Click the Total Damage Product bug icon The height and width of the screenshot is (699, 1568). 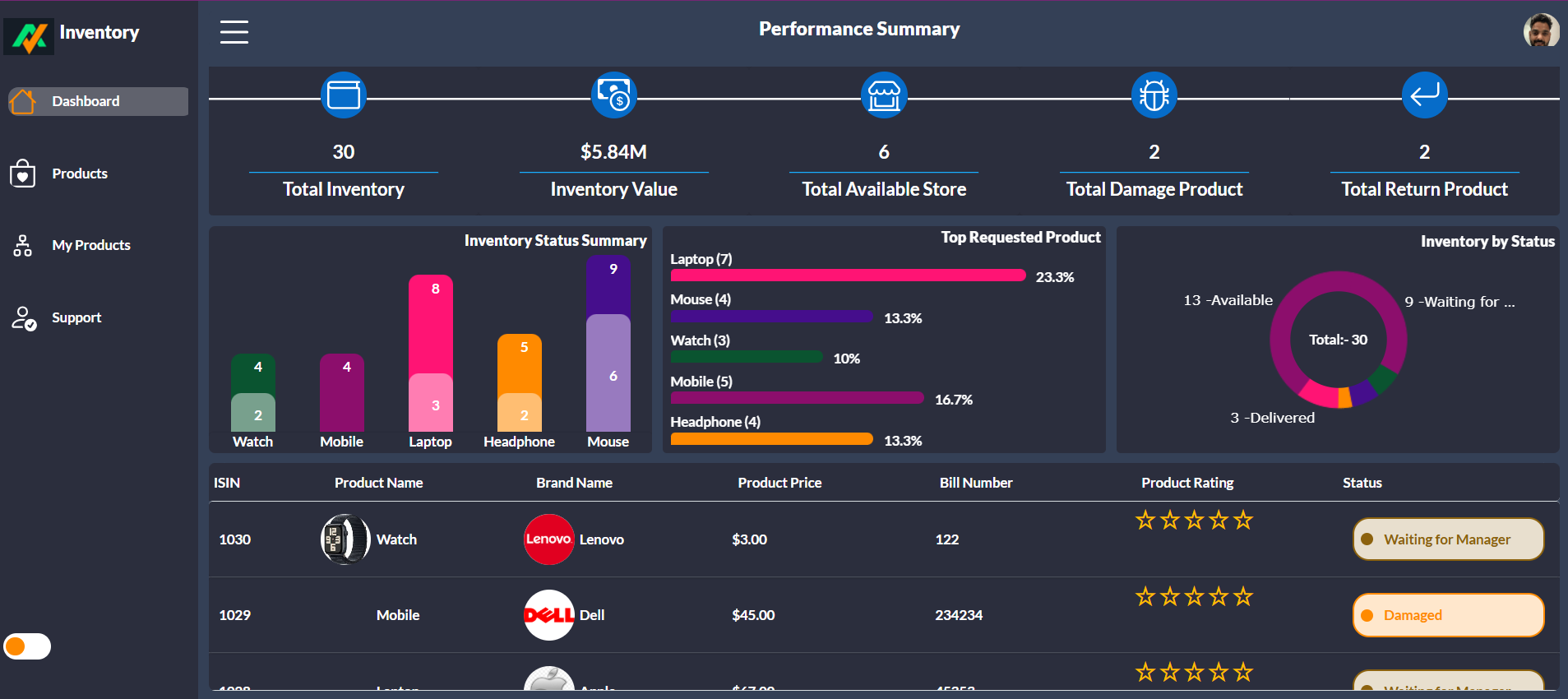click(x=1154, y=95)
